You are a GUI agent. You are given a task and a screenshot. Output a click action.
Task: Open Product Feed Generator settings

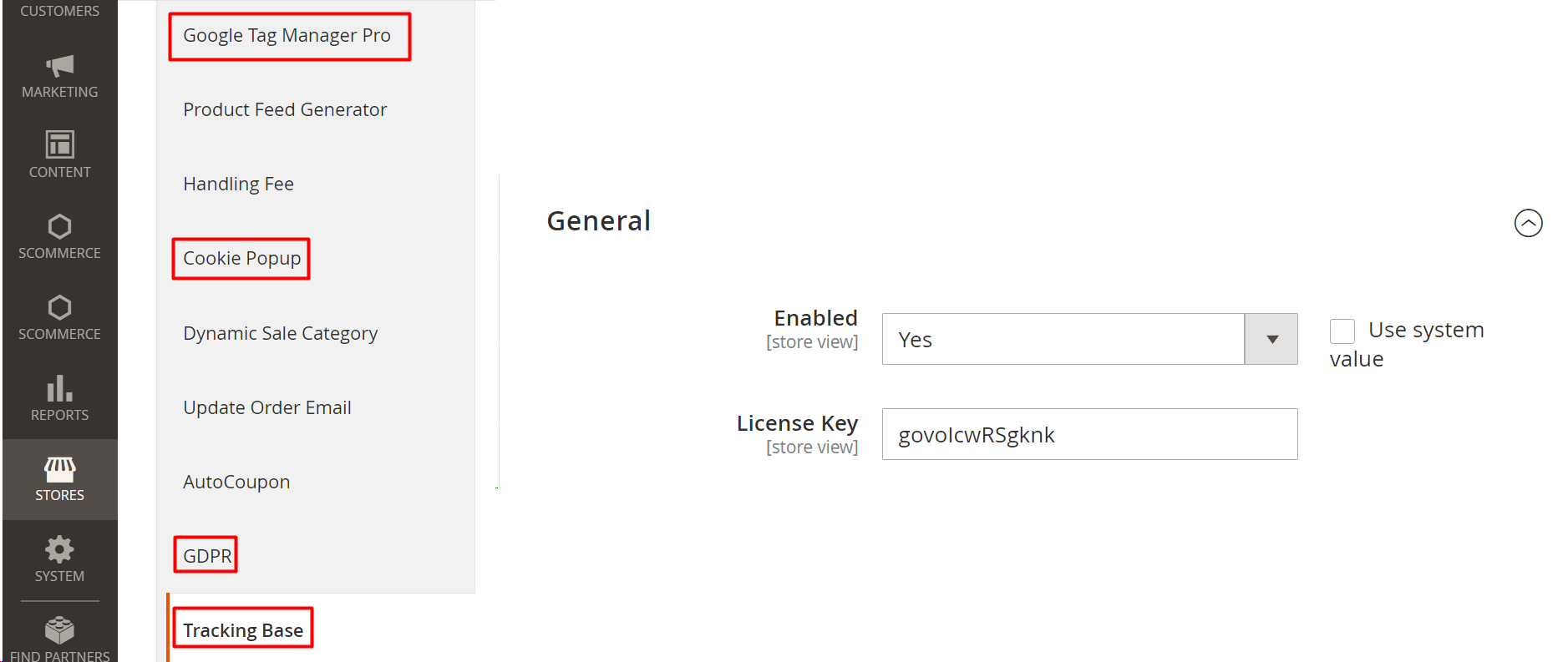[x=285, y=110]
